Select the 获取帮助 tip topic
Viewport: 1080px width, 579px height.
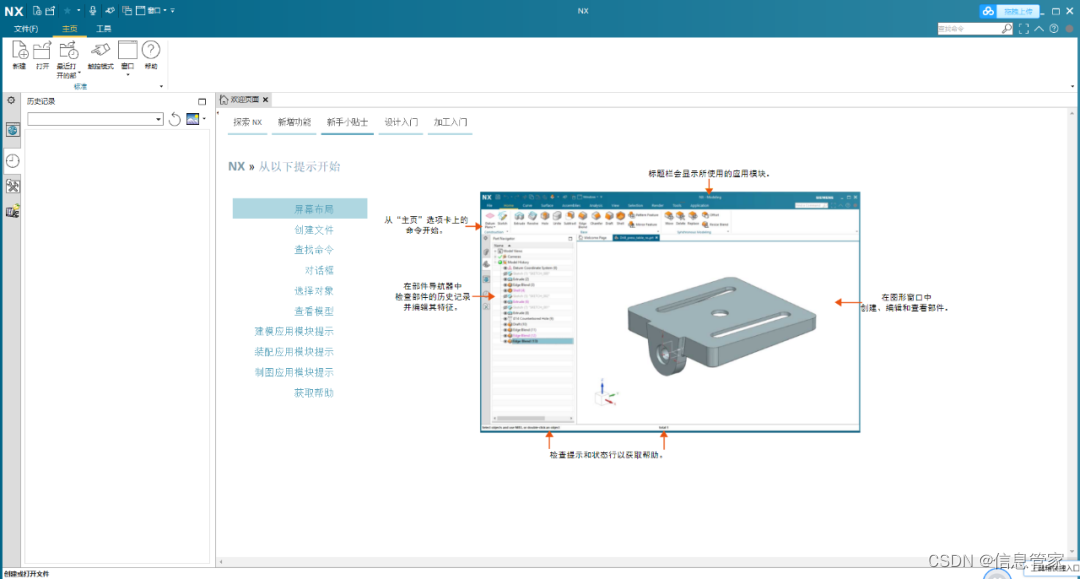pyautogui.click(x=314, y=392)
